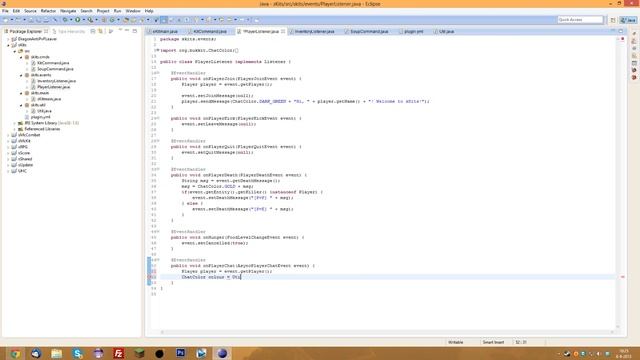Click the Collapse All icon in Package Explorer
640x360 pixels.
click(93, 31)
